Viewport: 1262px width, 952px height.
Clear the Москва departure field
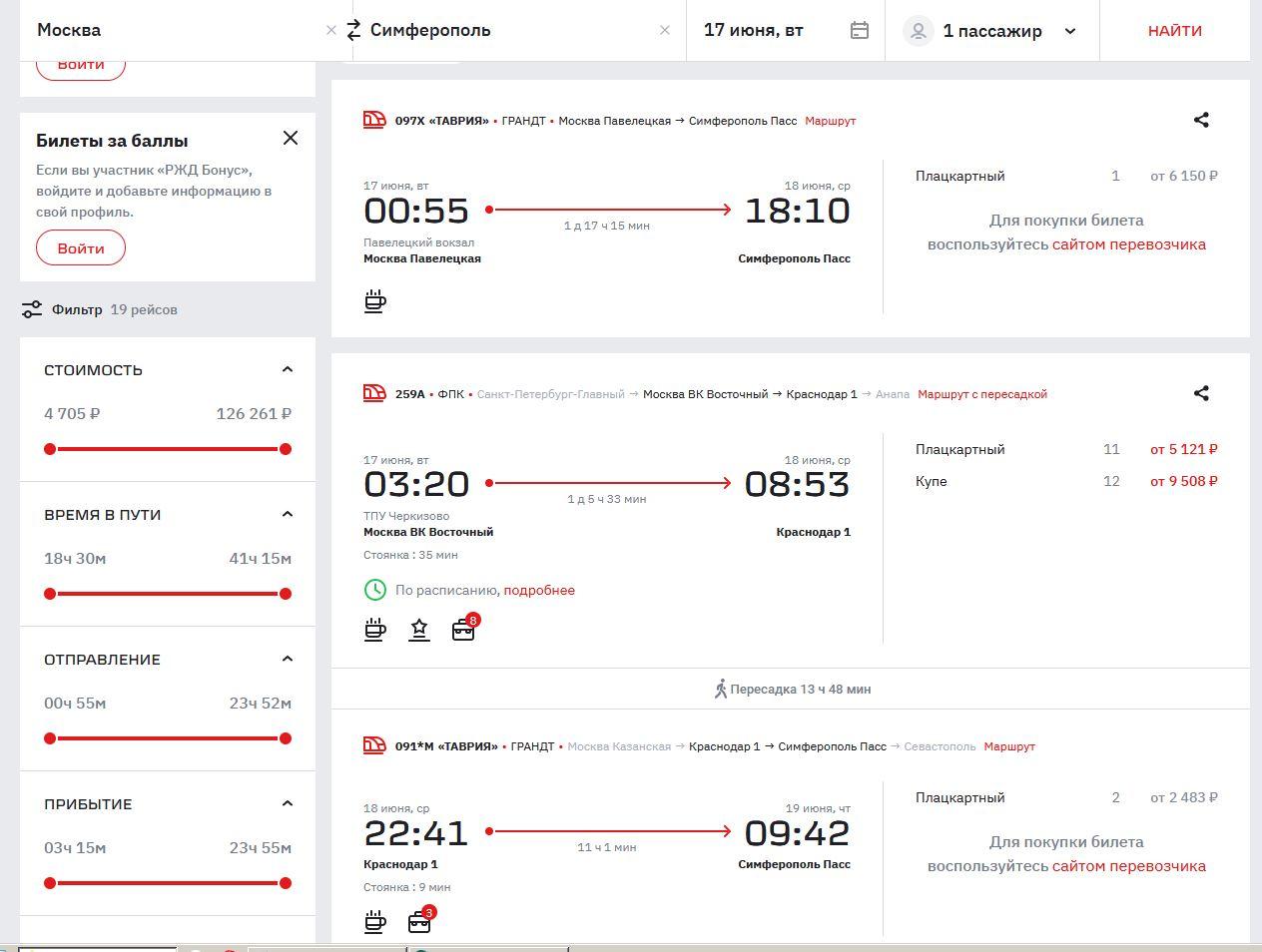pos(331,31)
